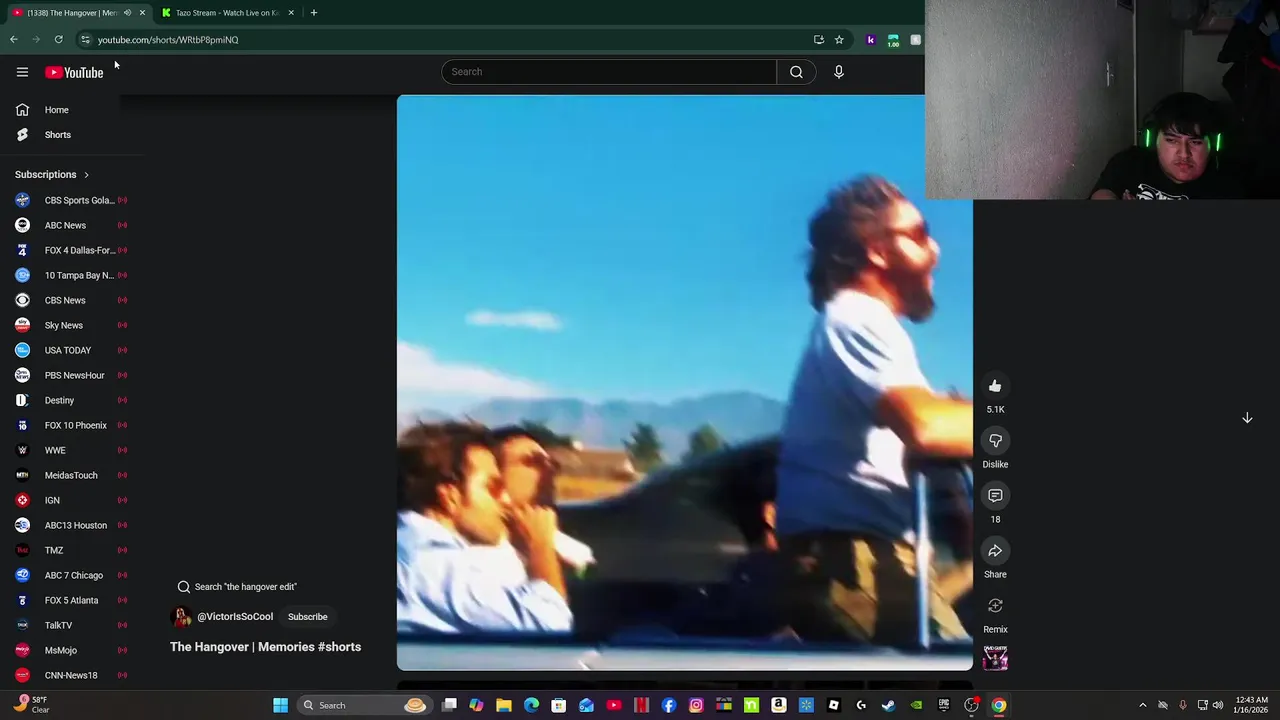Image resolution: width=1280 pixels, height=720 pixels.
Task: Open Steam from taskbar
Action: point(888,705)
